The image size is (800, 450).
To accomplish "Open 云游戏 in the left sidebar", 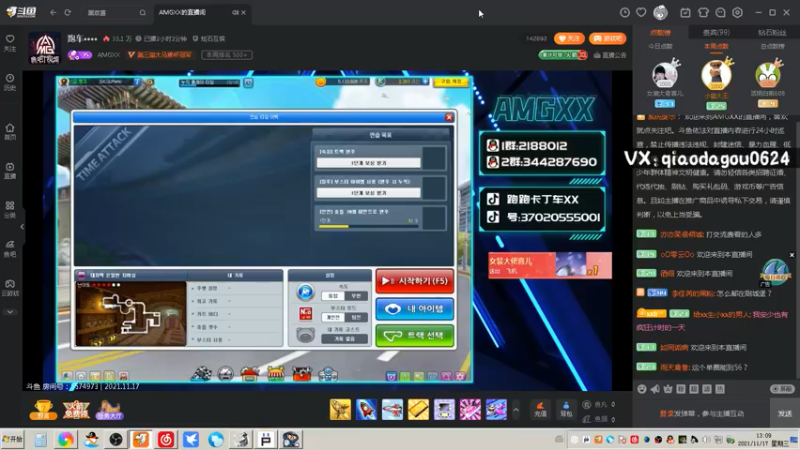I will (x=10, y=288).
